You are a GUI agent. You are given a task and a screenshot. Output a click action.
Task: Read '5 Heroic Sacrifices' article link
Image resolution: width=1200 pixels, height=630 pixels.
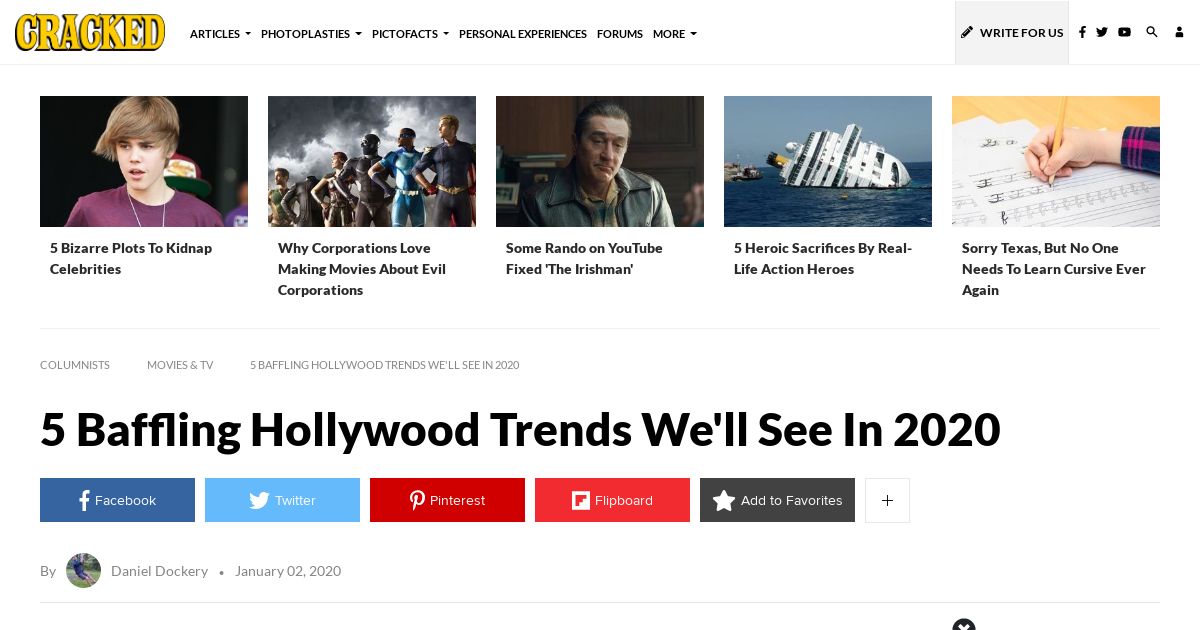pos(823,258)
